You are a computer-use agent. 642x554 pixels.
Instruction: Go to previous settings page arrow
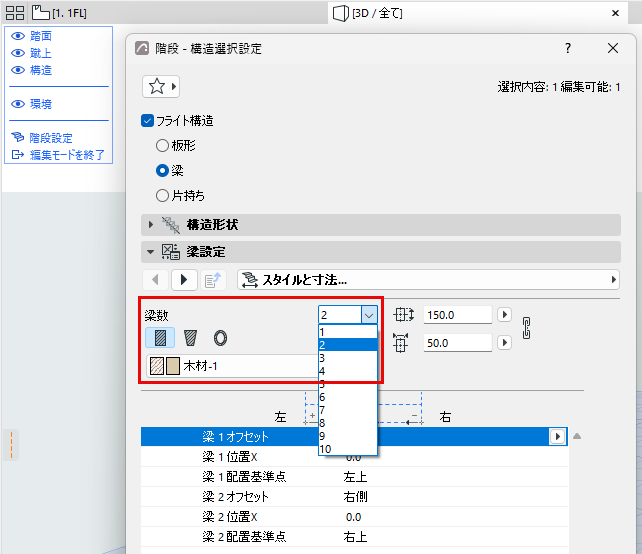coord(155,280)
